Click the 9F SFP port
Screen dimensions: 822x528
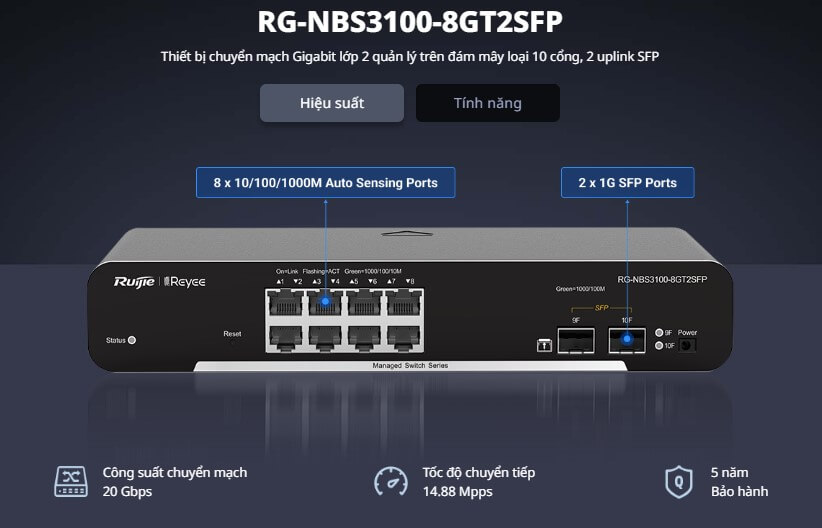576,340
